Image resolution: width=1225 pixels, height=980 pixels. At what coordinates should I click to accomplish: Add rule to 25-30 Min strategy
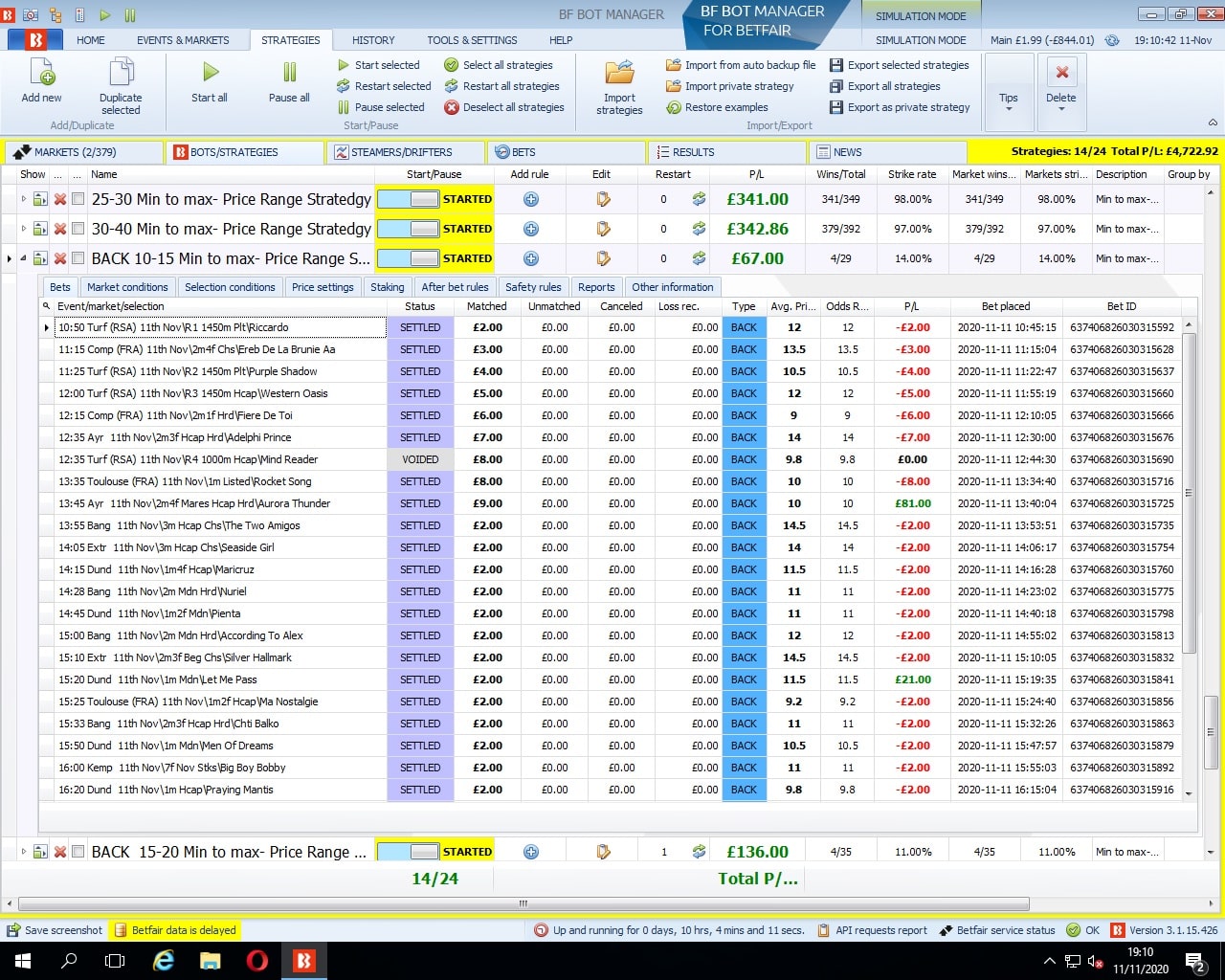coord(530,199)
